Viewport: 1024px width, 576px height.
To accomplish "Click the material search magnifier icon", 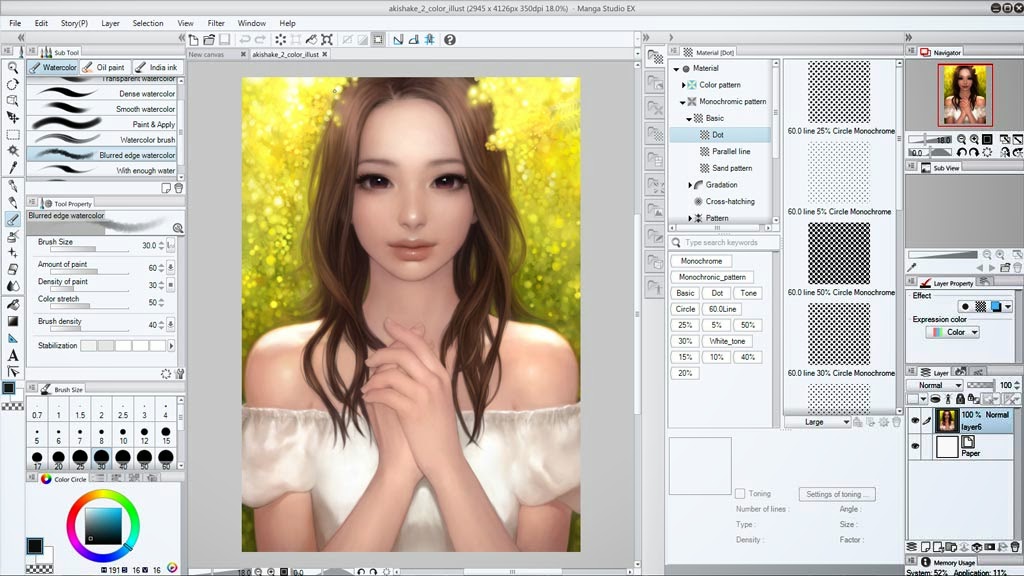I will point(677,242).
